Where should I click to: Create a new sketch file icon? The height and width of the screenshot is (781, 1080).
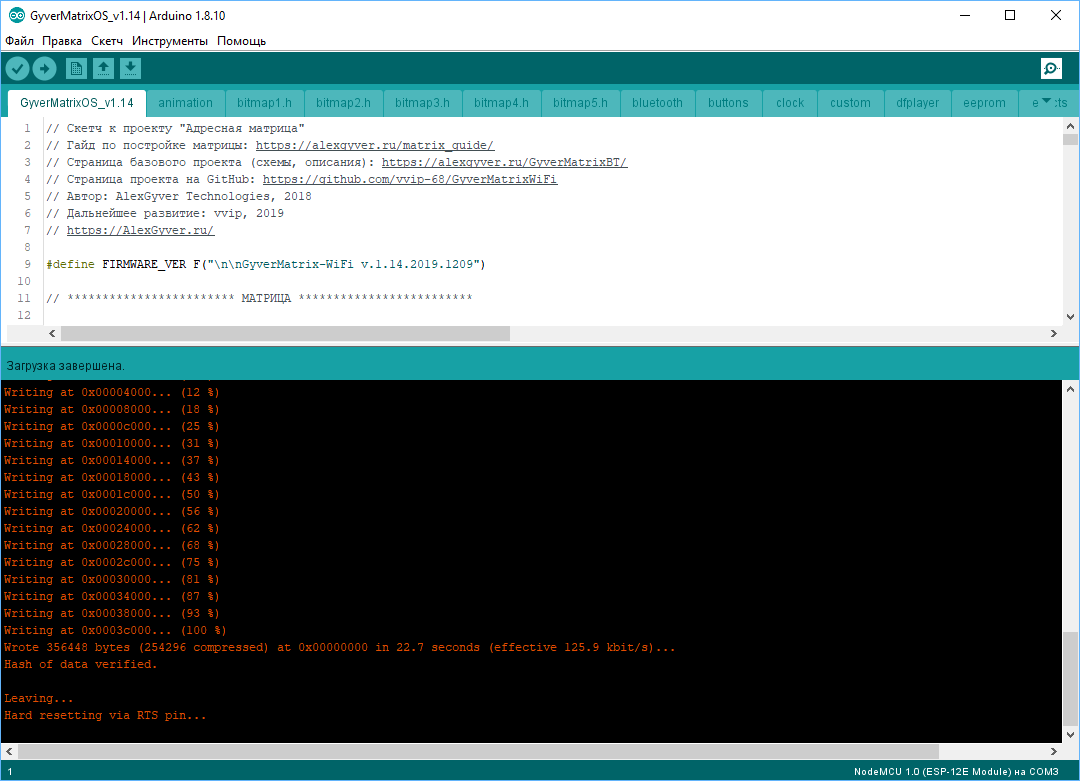click(76, 68)
